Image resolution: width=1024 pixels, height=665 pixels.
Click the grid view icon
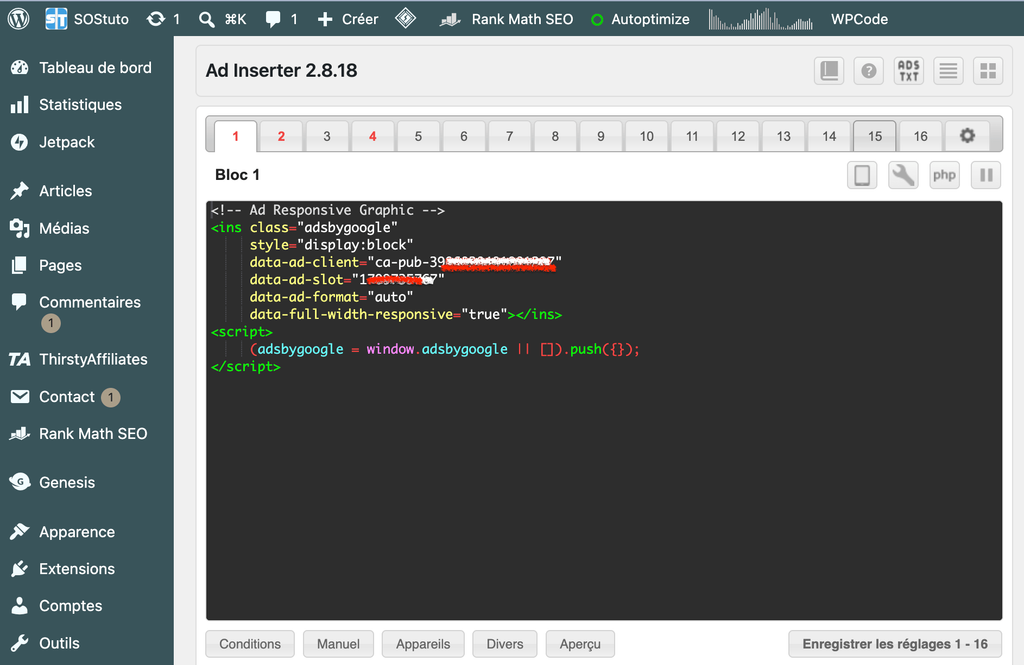pos(988,71)
